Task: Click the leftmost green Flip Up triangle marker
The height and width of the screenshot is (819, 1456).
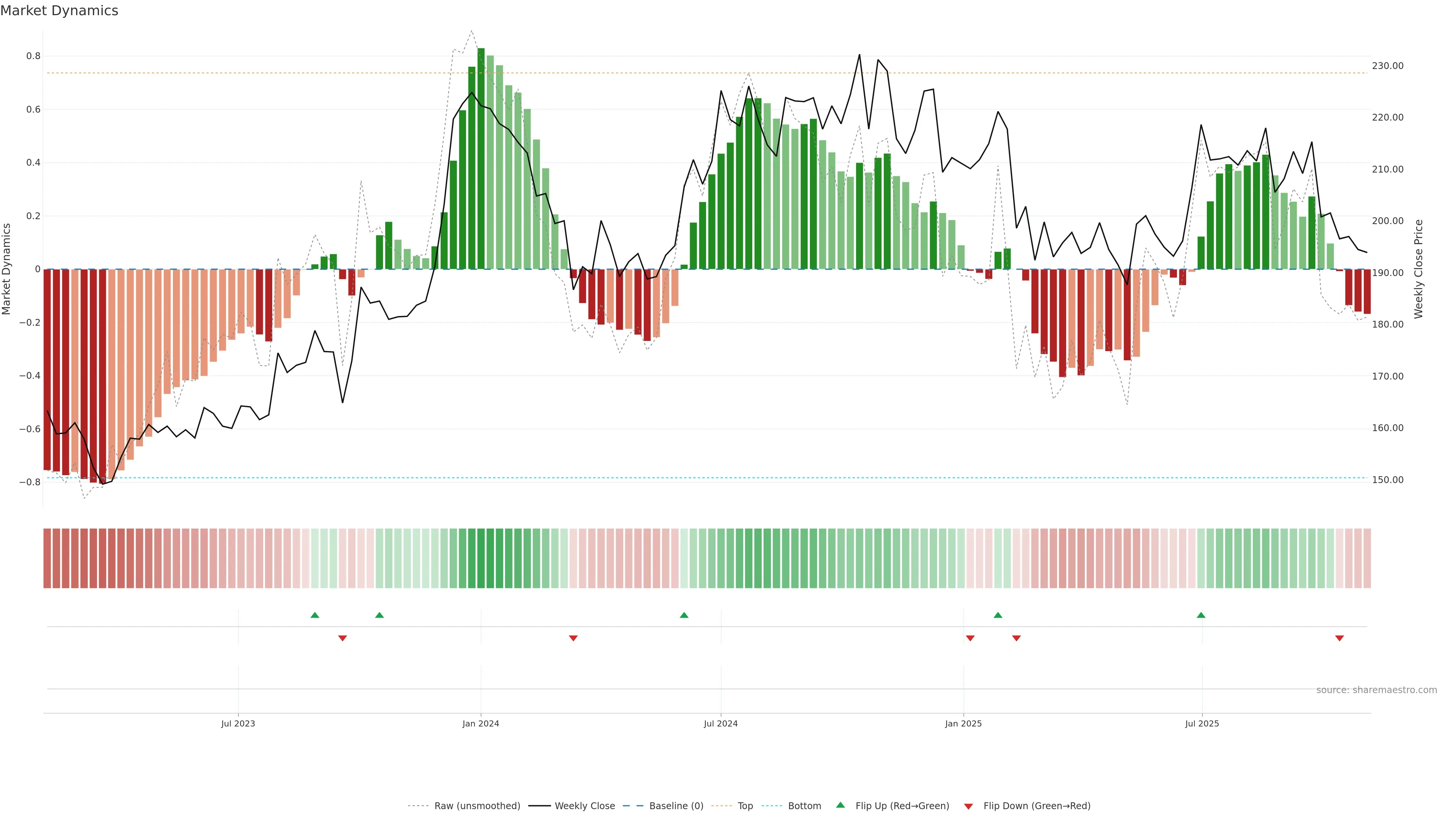Action: pos(315,615)
